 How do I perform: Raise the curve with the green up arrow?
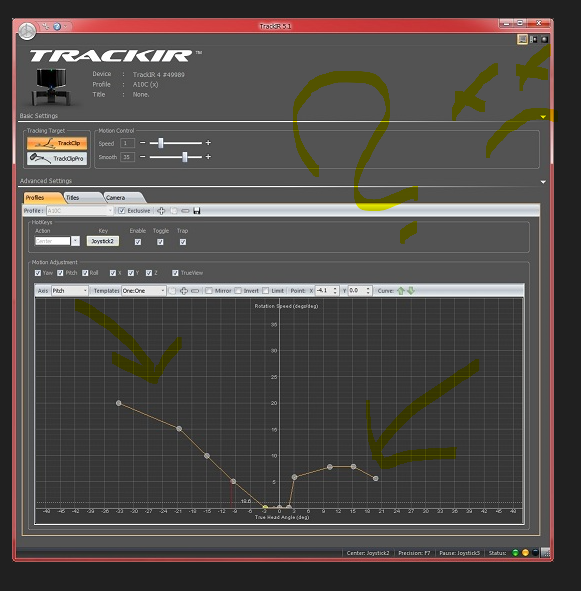(401, 291)
